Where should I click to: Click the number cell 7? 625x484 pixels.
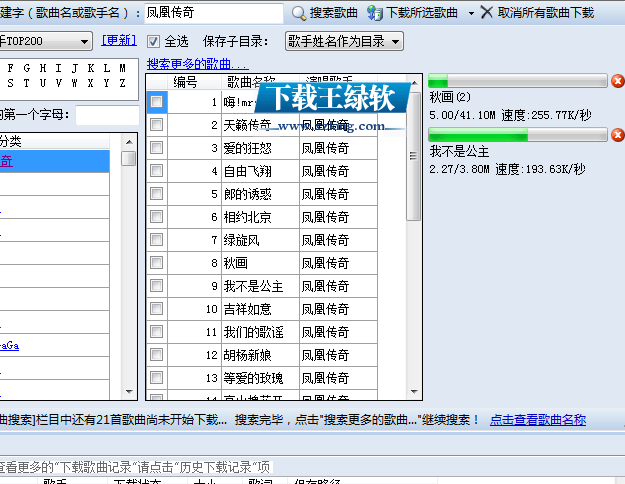(x=195, y=240)
